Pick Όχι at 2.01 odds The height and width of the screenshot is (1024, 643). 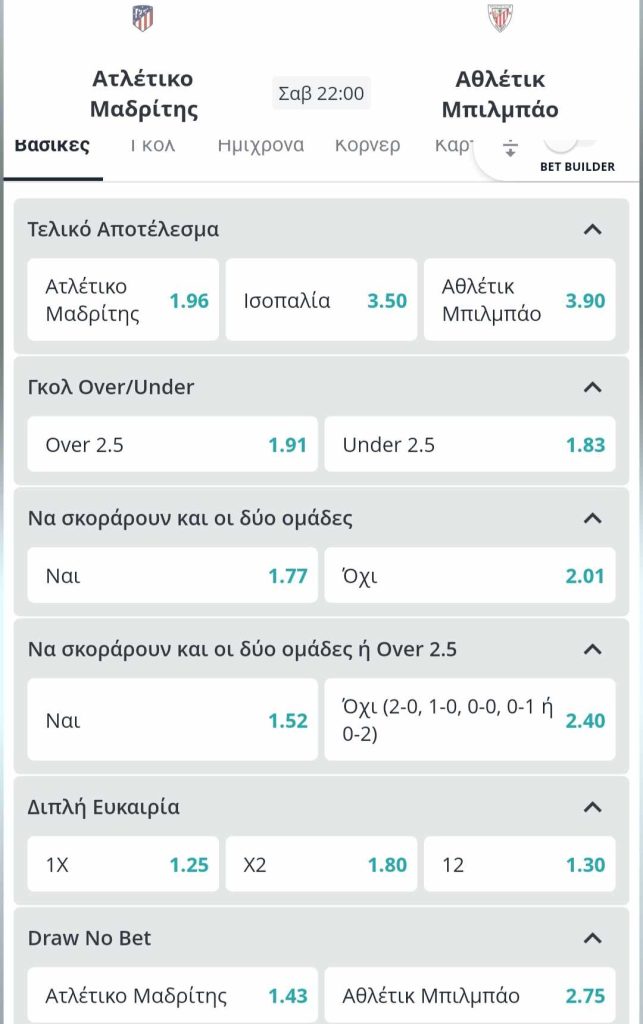[470, 575]
